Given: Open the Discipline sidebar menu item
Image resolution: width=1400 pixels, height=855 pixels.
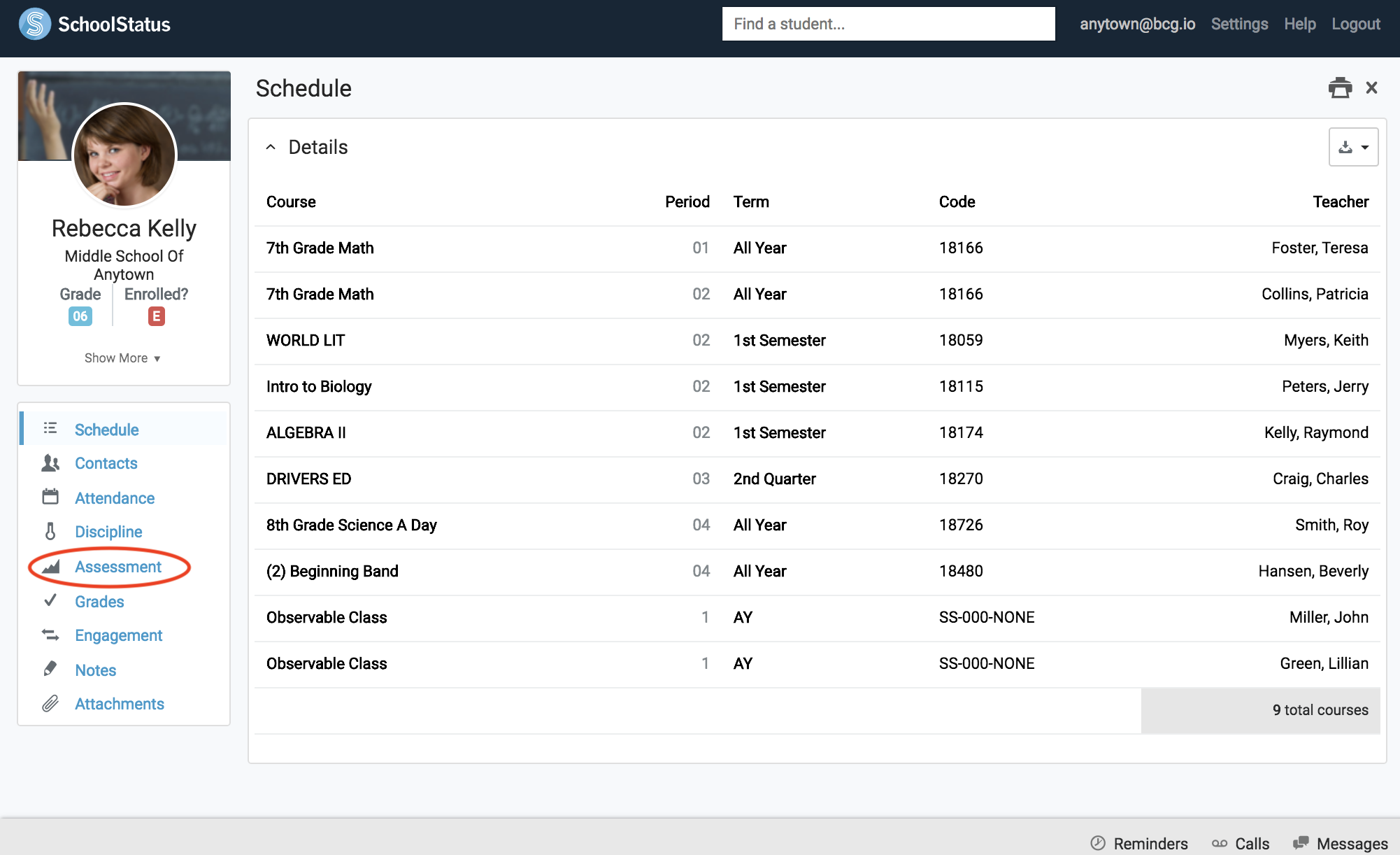Looking at the screenshot, I should tap(108, 532).
